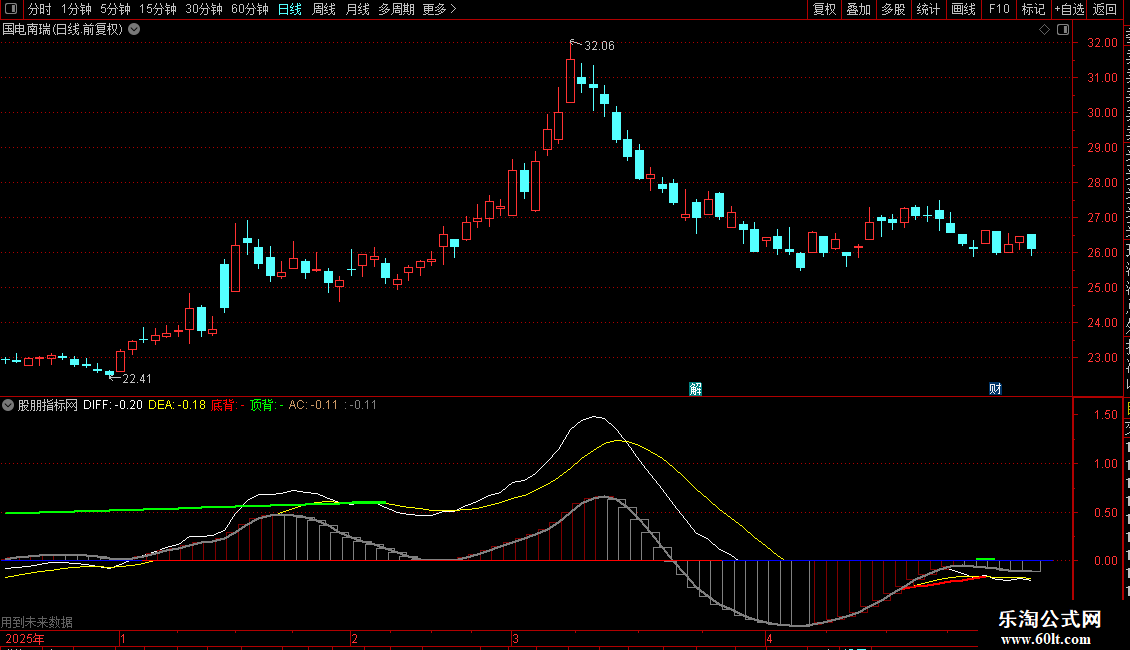Select the 15分钟 period
This screenshot has height=650, width=1130.
158,9
